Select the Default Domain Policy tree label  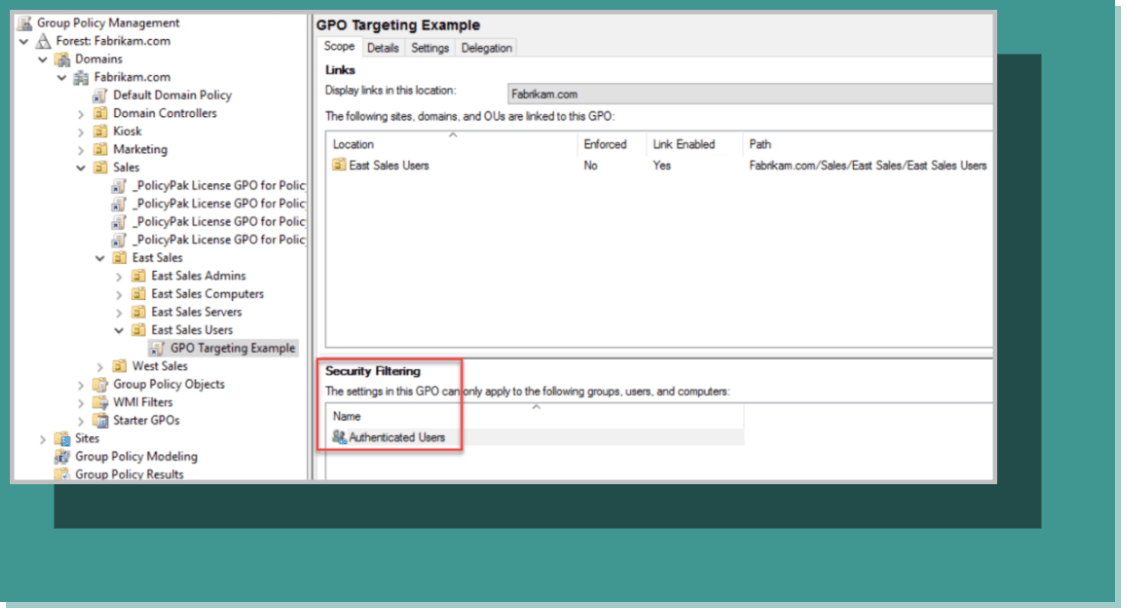[172, 95]
